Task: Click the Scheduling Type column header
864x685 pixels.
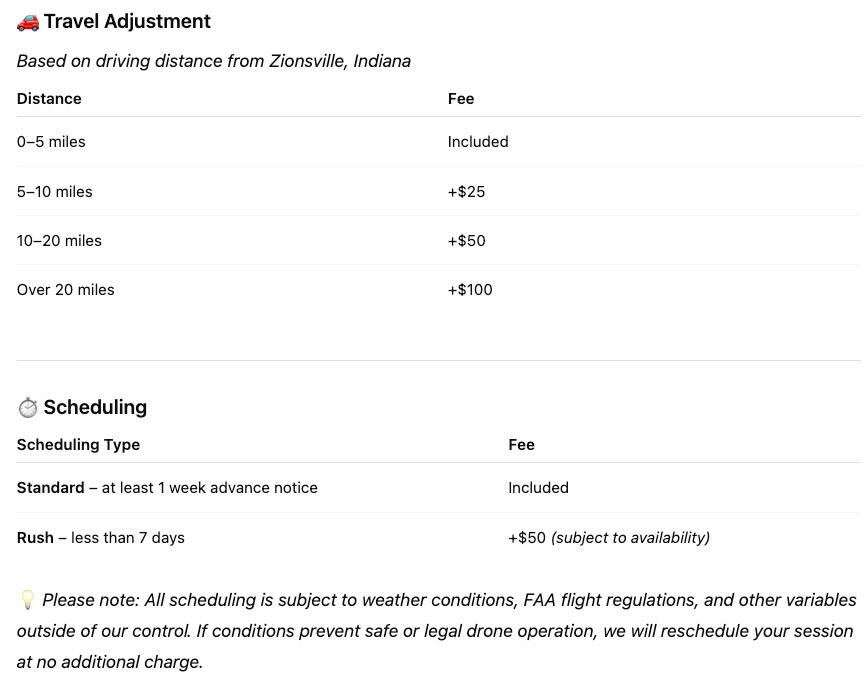Action: click(x=78, y=445)
